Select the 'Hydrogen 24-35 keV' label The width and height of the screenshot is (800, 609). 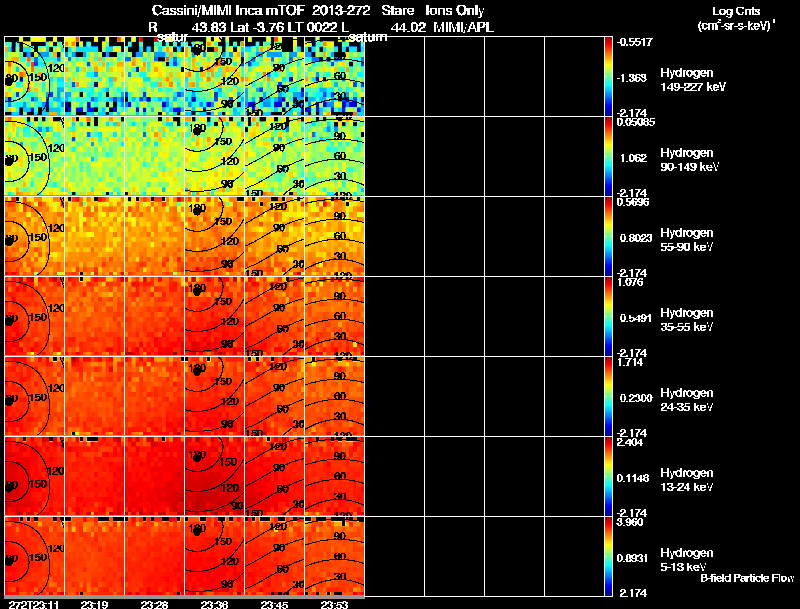tap(687, 400)
